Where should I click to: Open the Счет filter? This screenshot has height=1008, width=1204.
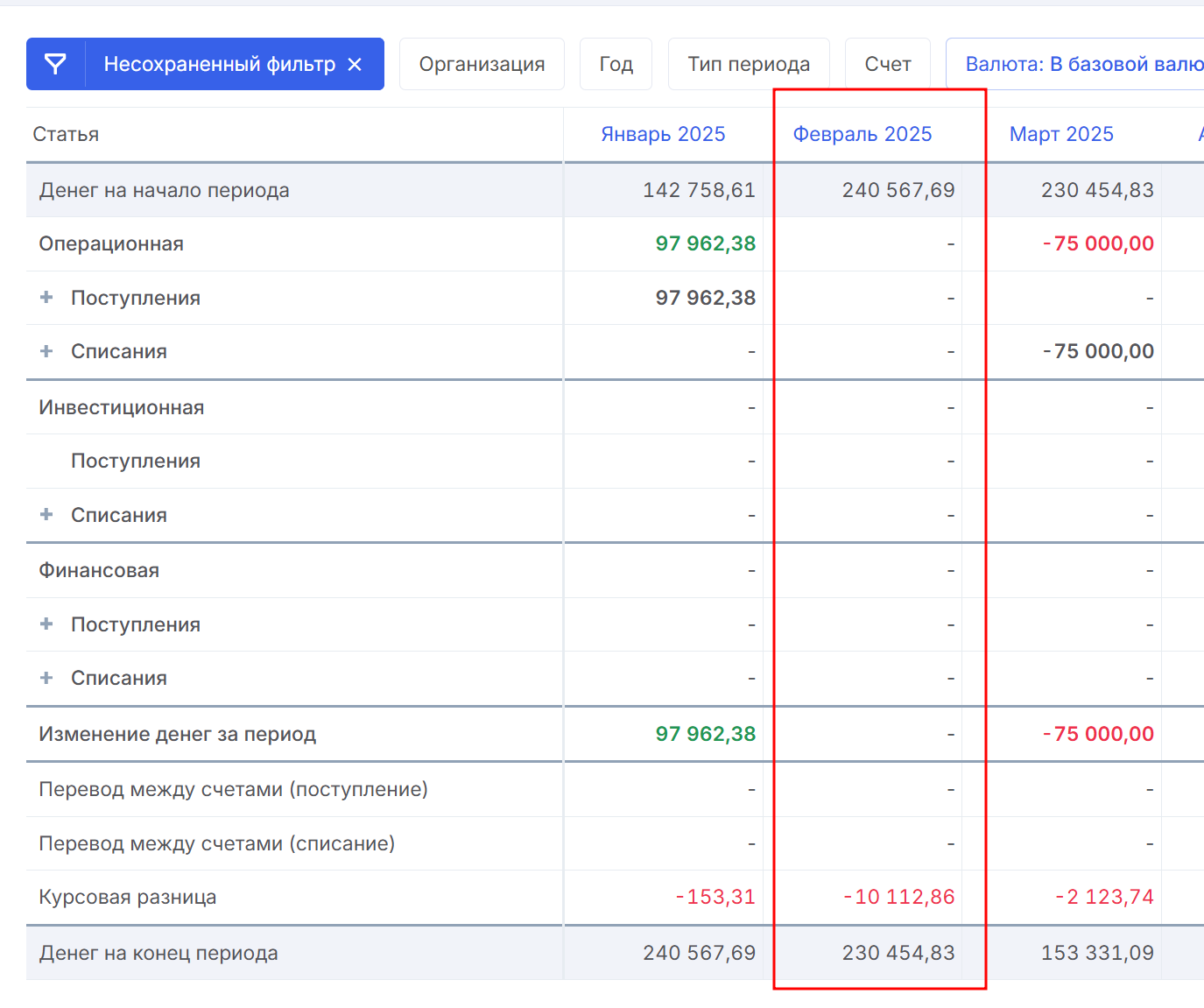coord(887,64)
